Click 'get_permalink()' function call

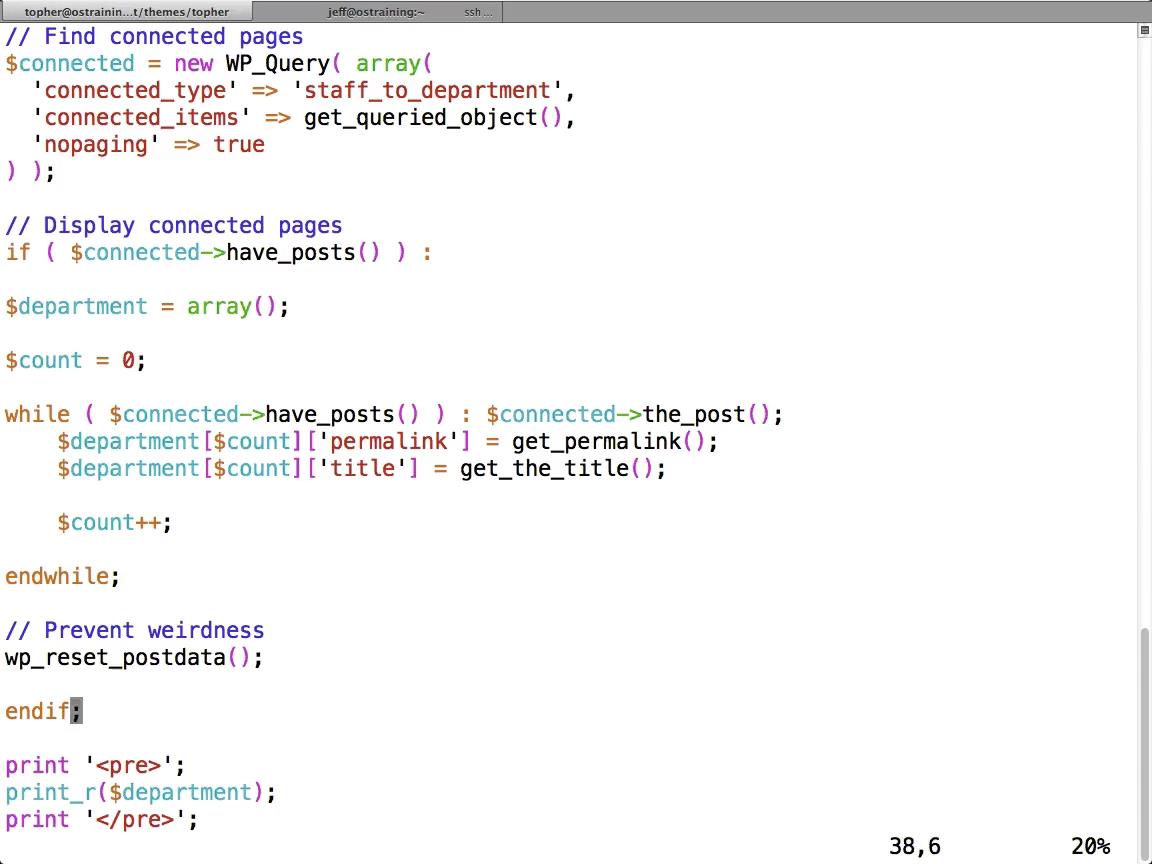[x=609, y=442]
